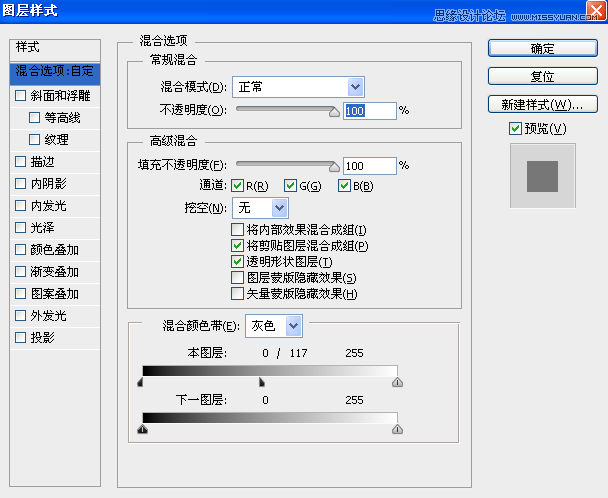
Task: Check 图层蒙版隐藏效果(S)
Action: pyautogui.click(x=237, y=278)
